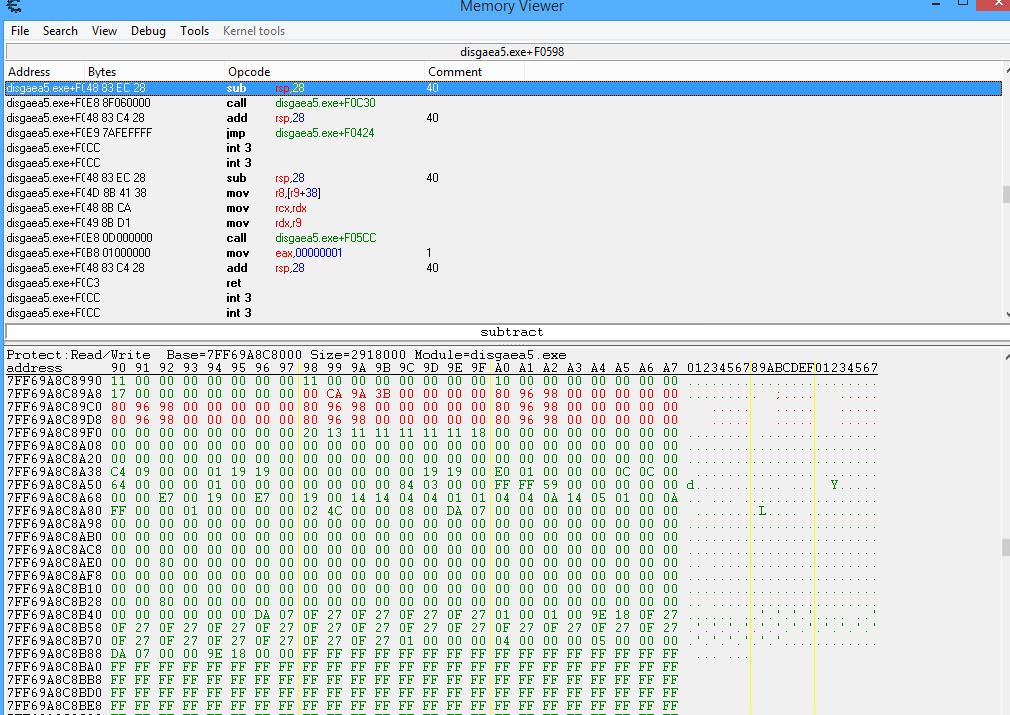
Task: Click the ASCII letter Y in hex view
Action: pyautogui.click(x=834, y=484)
